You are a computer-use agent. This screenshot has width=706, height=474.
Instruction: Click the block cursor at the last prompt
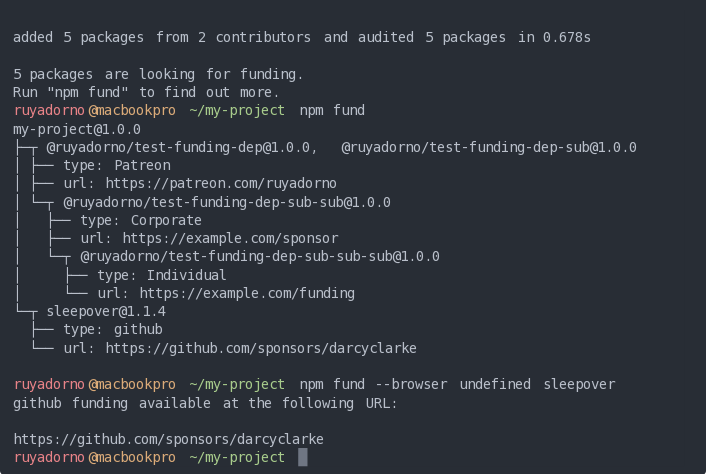pyautogui.click(x=303, y=457)
